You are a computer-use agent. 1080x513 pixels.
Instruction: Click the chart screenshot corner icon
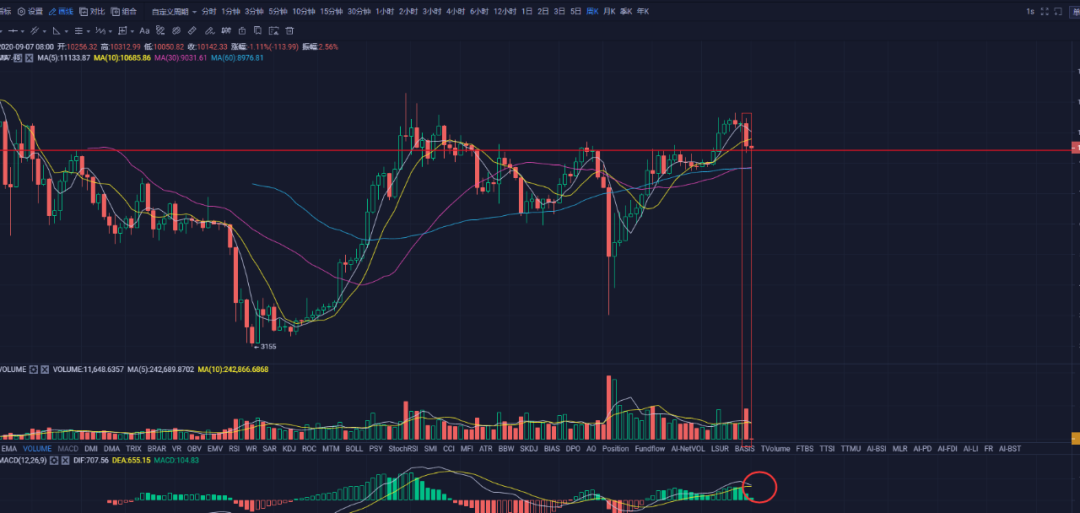pyautogui.click(x=1059, y=11)
